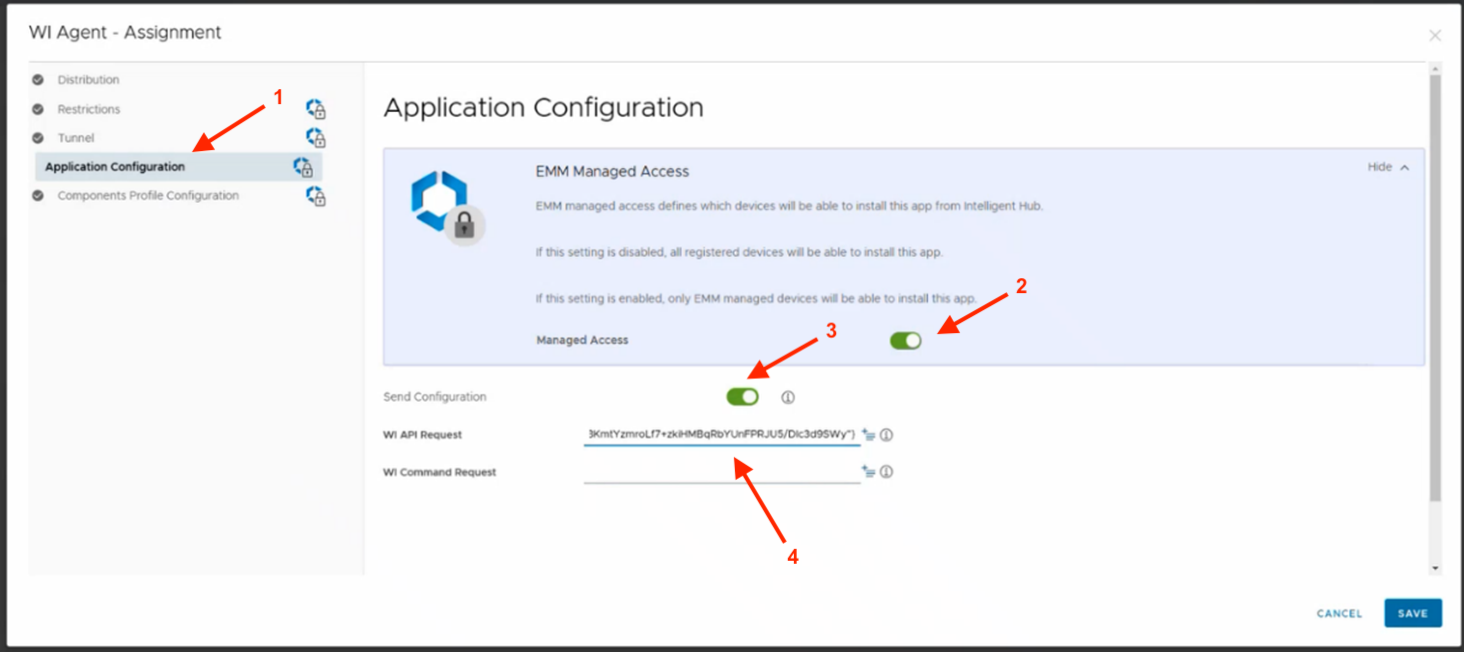Click the lock icon beside Restrictions

(316, 109)
